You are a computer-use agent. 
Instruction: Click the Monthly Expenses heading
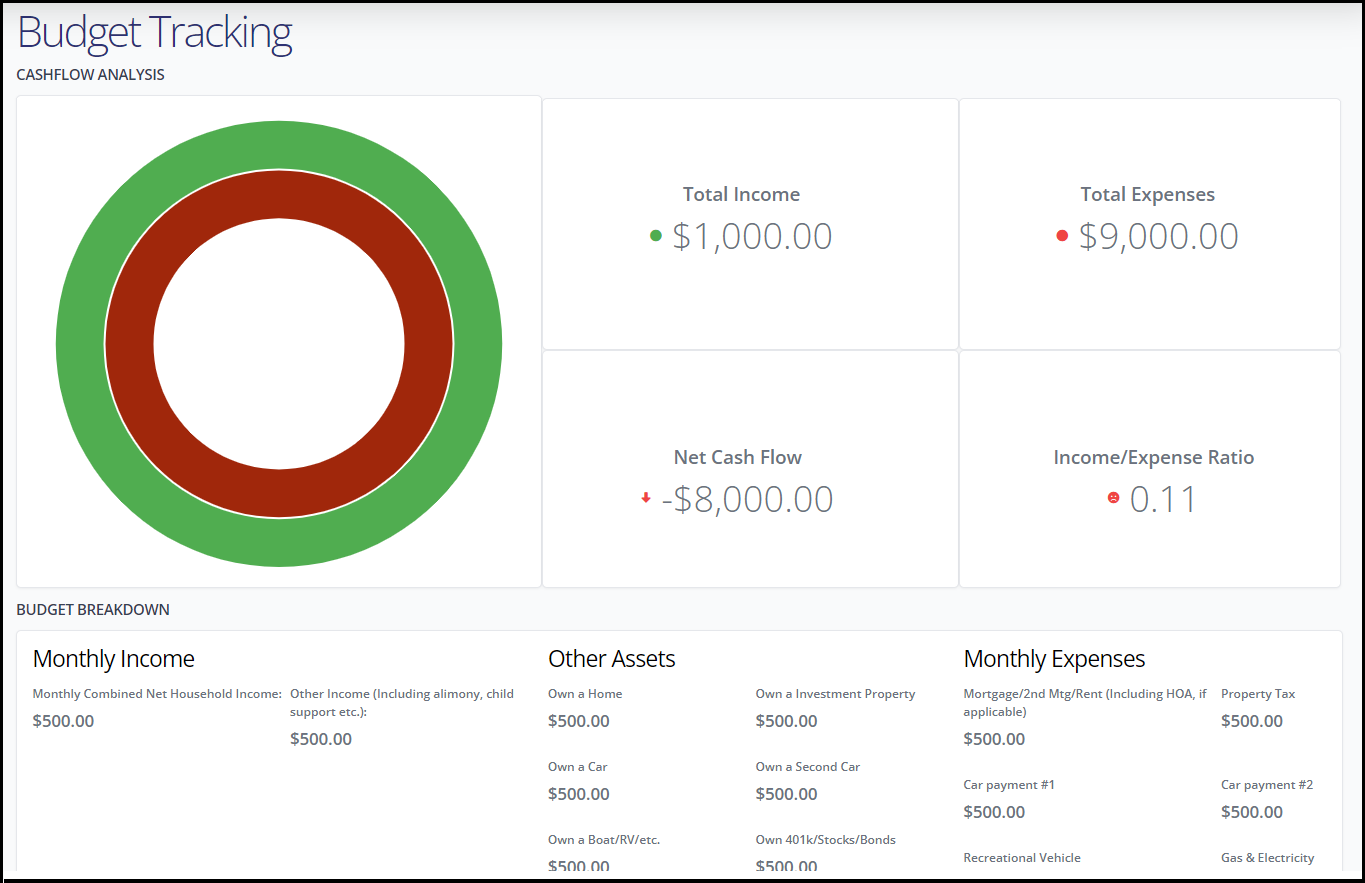[x=1054, y=659]
